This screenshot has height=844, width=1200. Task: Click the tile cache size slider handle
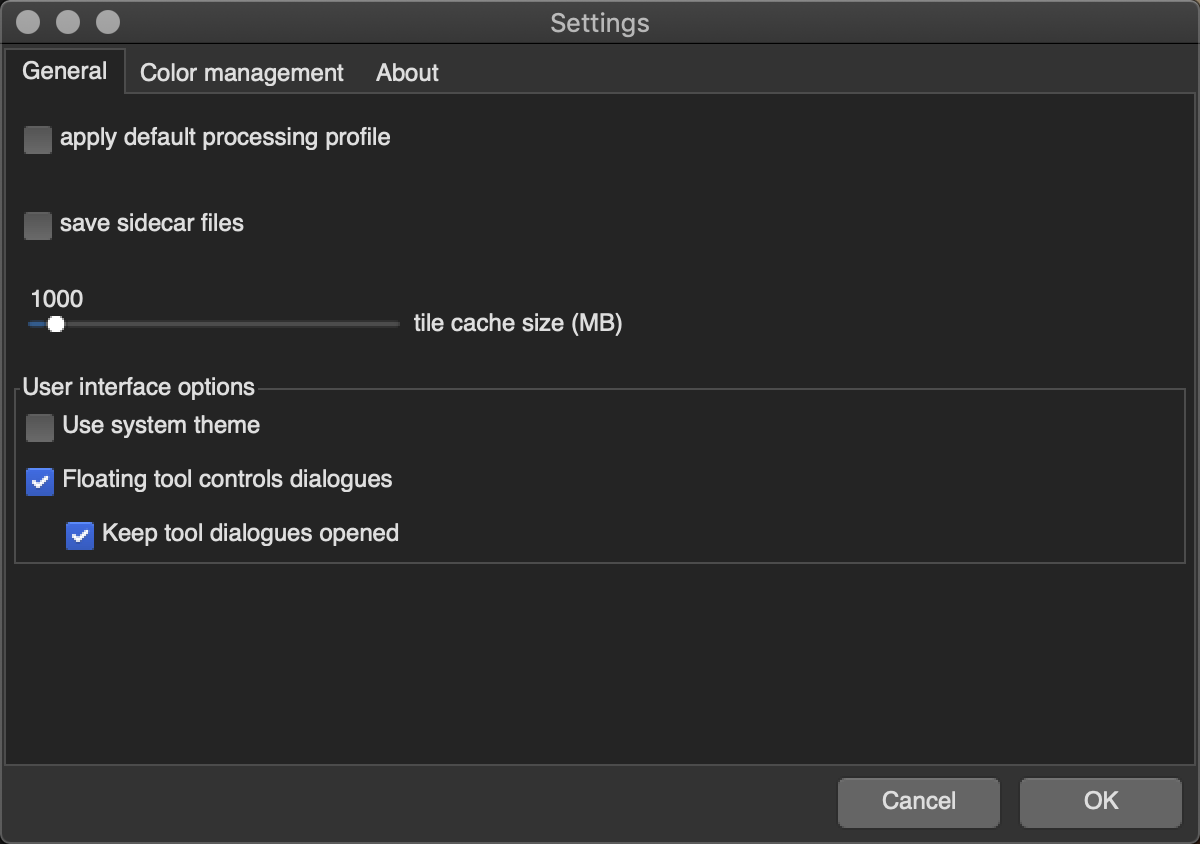tap(56, 324)
